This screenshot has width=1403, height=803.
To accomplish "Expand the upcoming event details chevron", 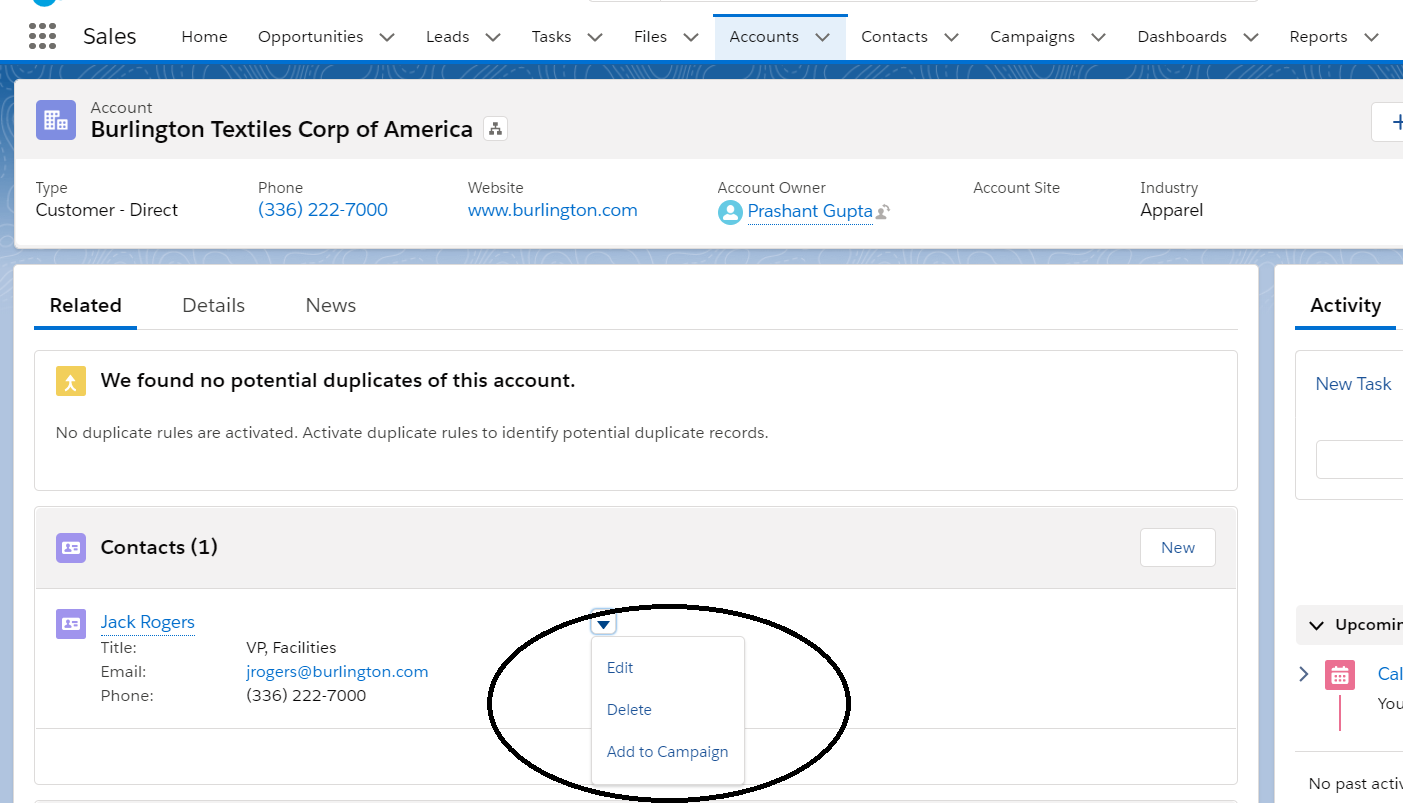I will coord(1303,674).
